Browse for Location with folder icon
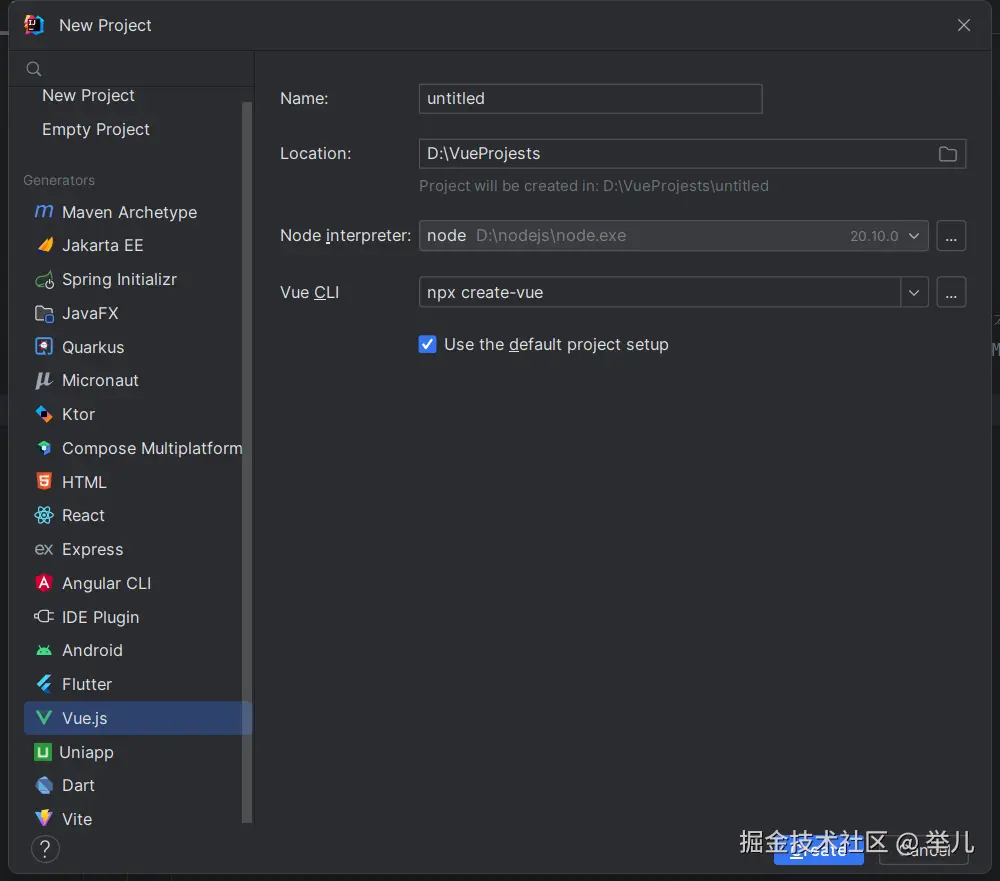The width and height of the screenshot is (1000, 881). (x=948, y=154)
